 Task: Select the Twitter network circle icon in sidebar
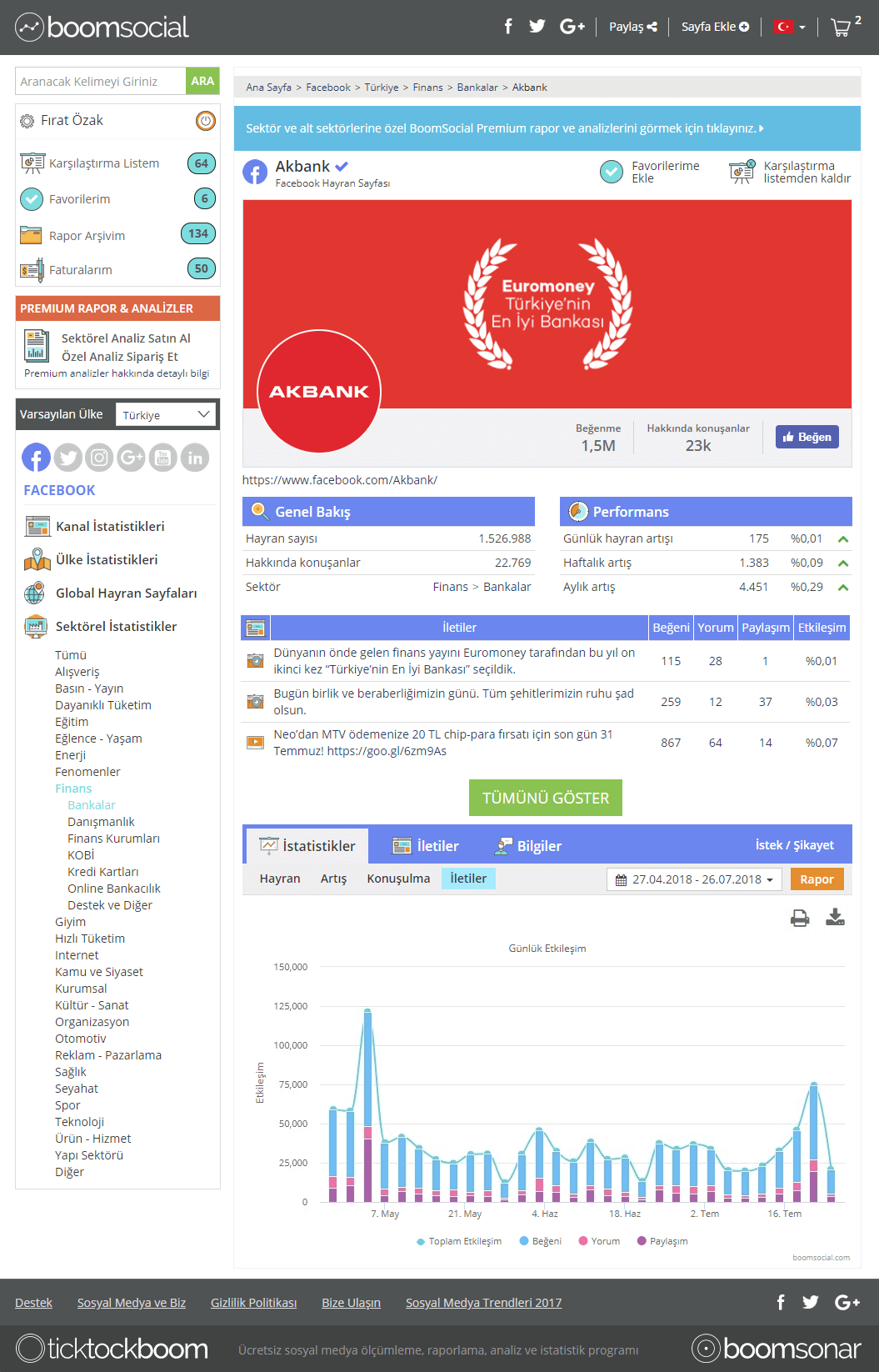pyautogui.click(x=68, y=458)
